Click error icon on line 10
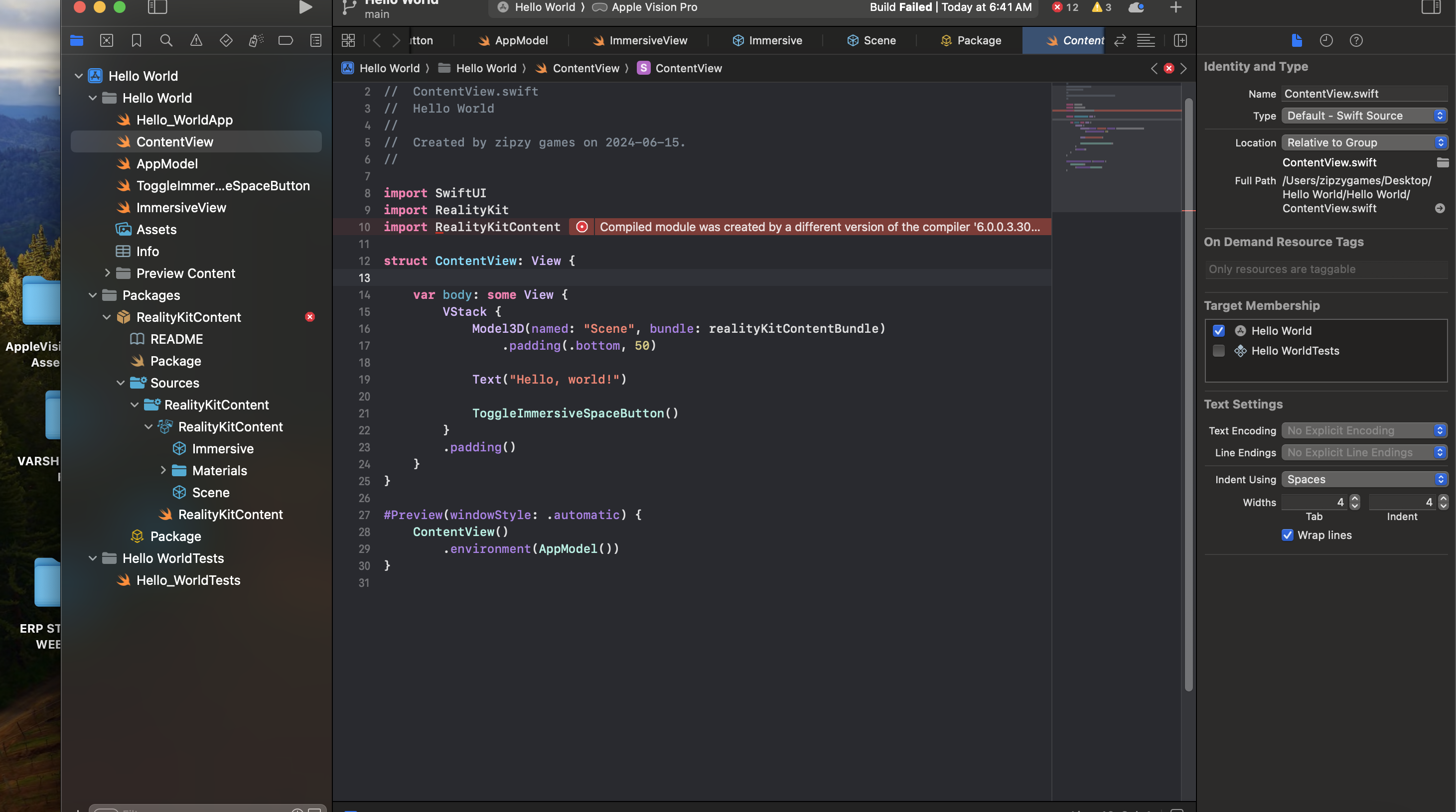 (x=582, y=227)
